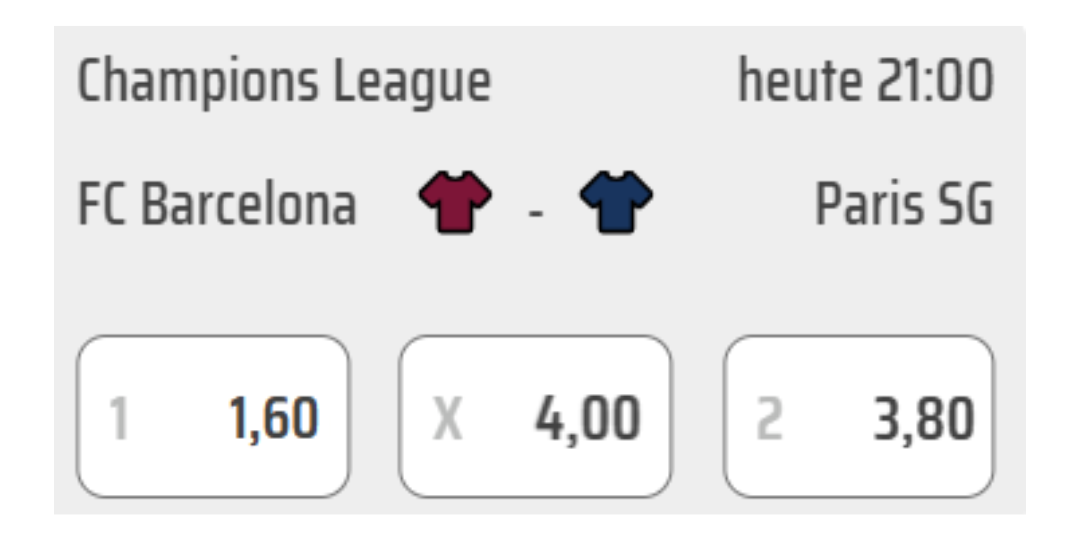1080x540 pixels.
Task: Open the Champions League competition label
Action: point(284,84)
